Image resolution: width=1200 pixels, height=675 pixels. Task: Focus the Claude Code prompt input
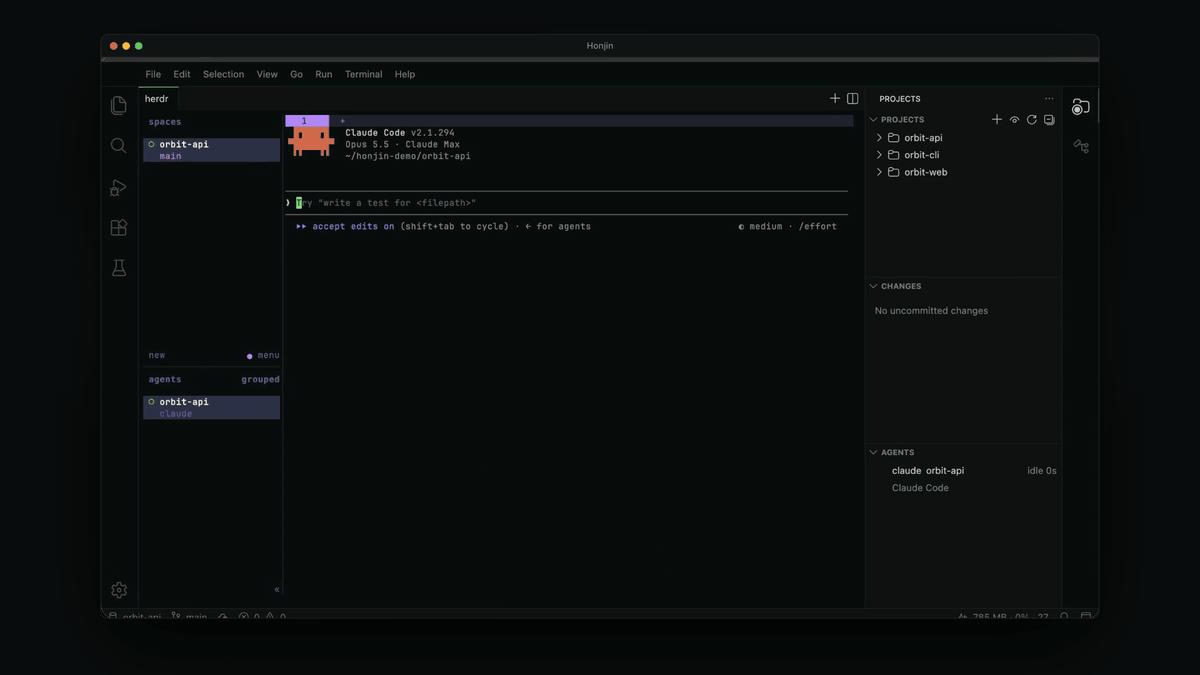click(x=567, y=203)
